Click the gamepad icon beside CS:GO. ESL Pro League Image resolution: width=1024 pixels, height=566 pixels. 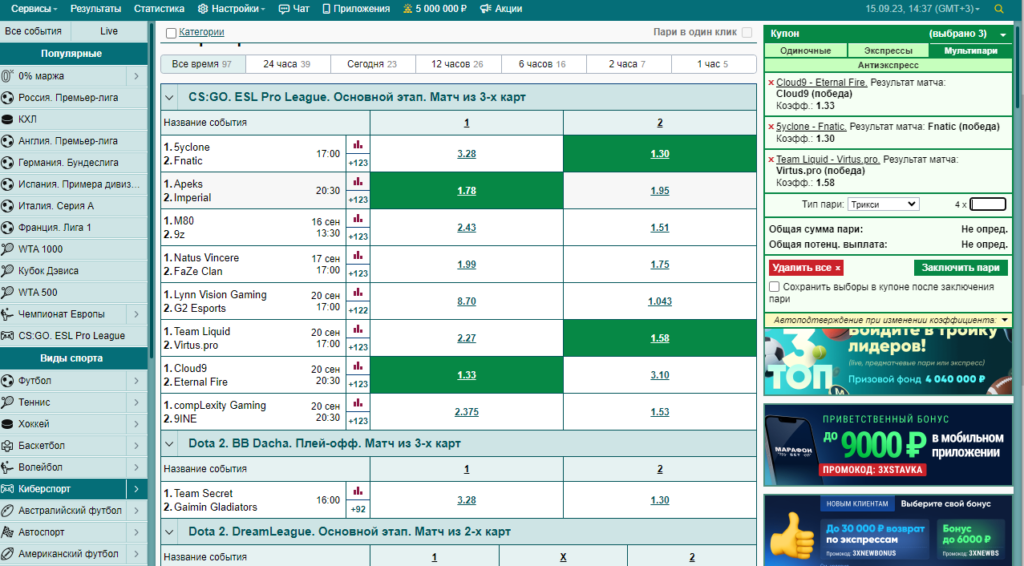pyautogui.click(x=8, y=336)
